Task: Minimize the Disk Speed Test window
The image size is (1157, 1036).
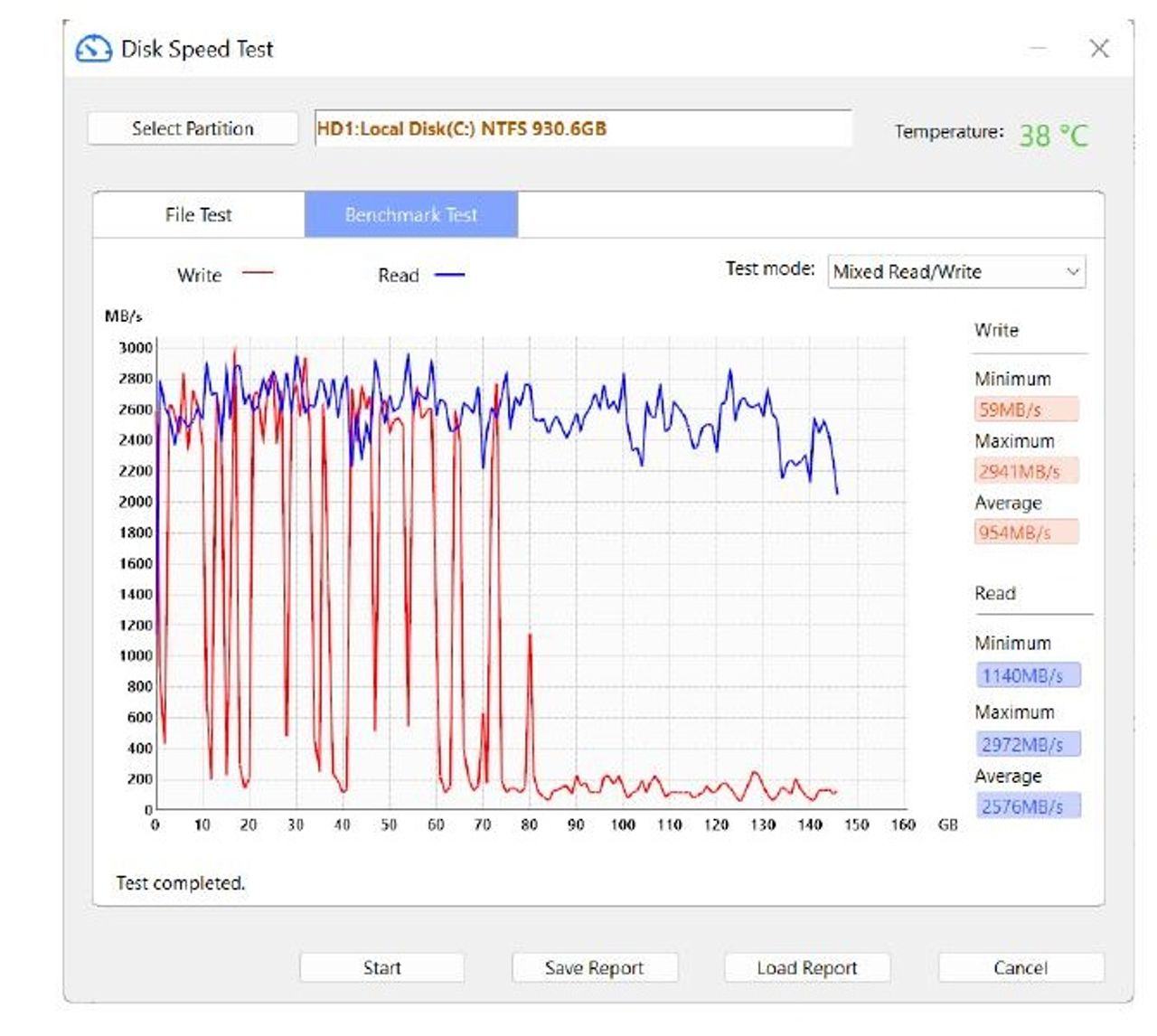Action: (x=1039, y=49)
